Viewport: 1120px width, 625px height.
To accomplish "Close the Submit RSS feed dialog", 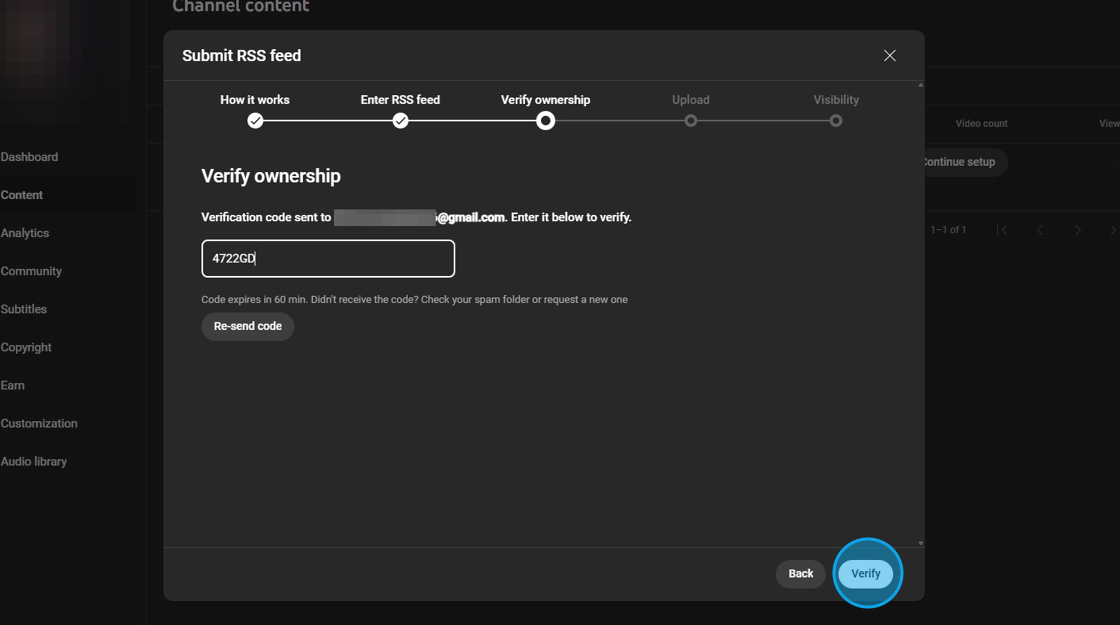I will point(889,56).
